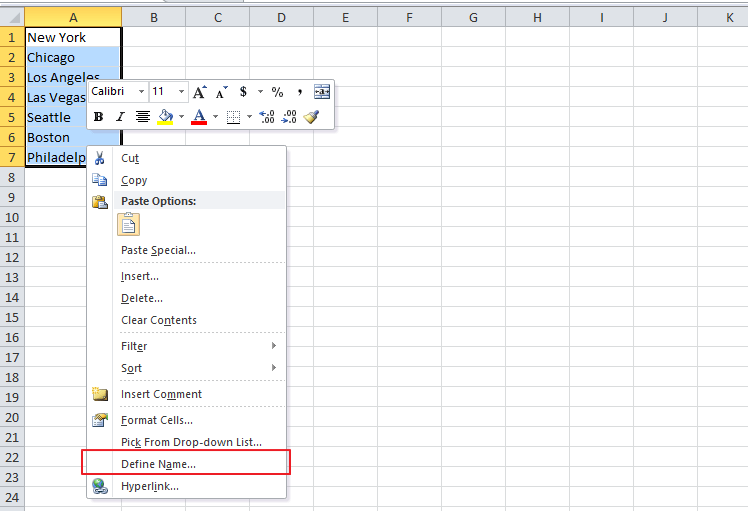Click the Copy pages icon
Image resolution: width=748 pixels, height=511 pixels.
pyautogui.click(x=99, y=180)
